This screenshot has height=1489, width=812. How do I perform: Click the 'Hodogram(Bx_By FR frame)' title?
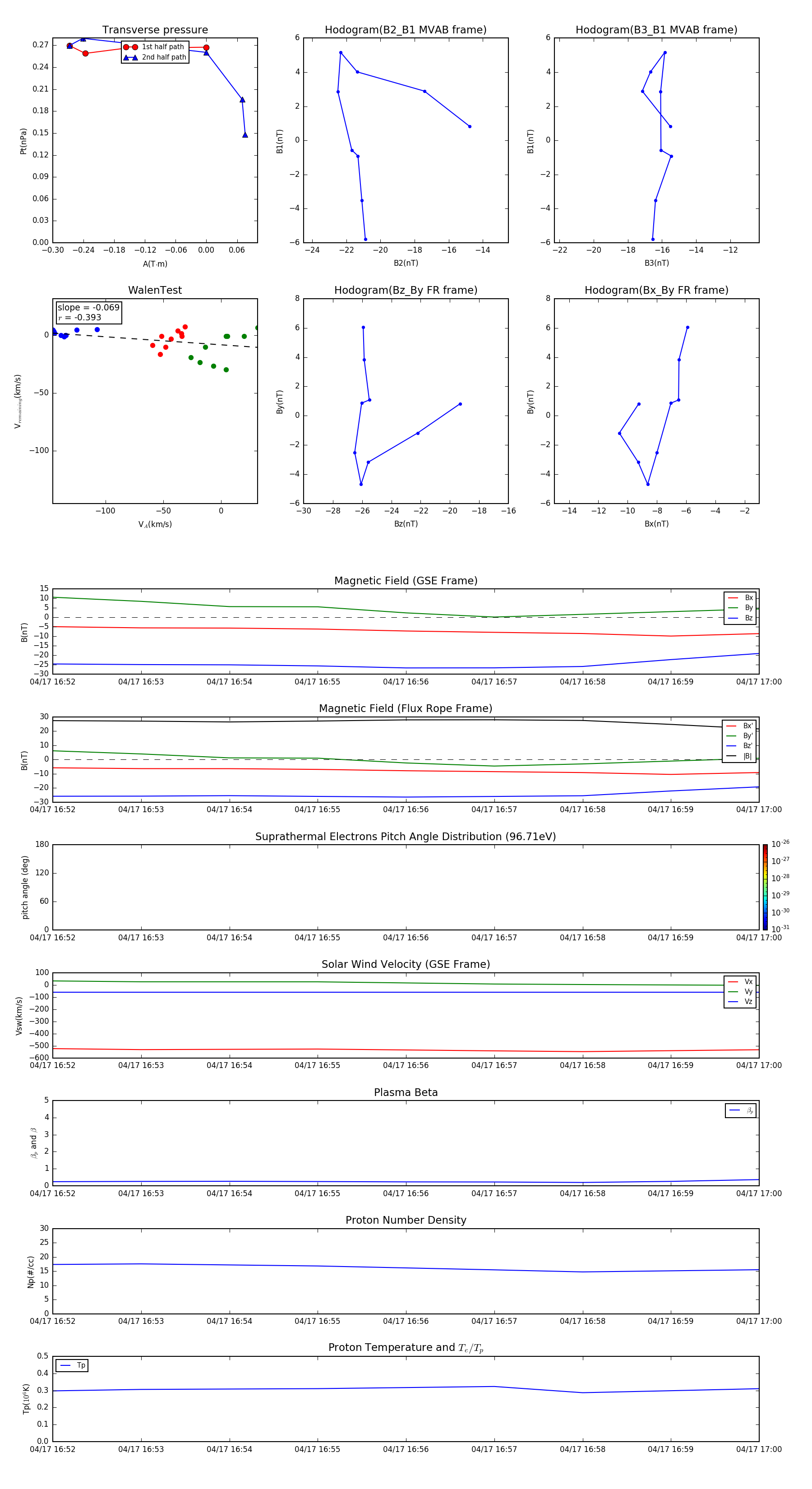click(x=656, y=290)
